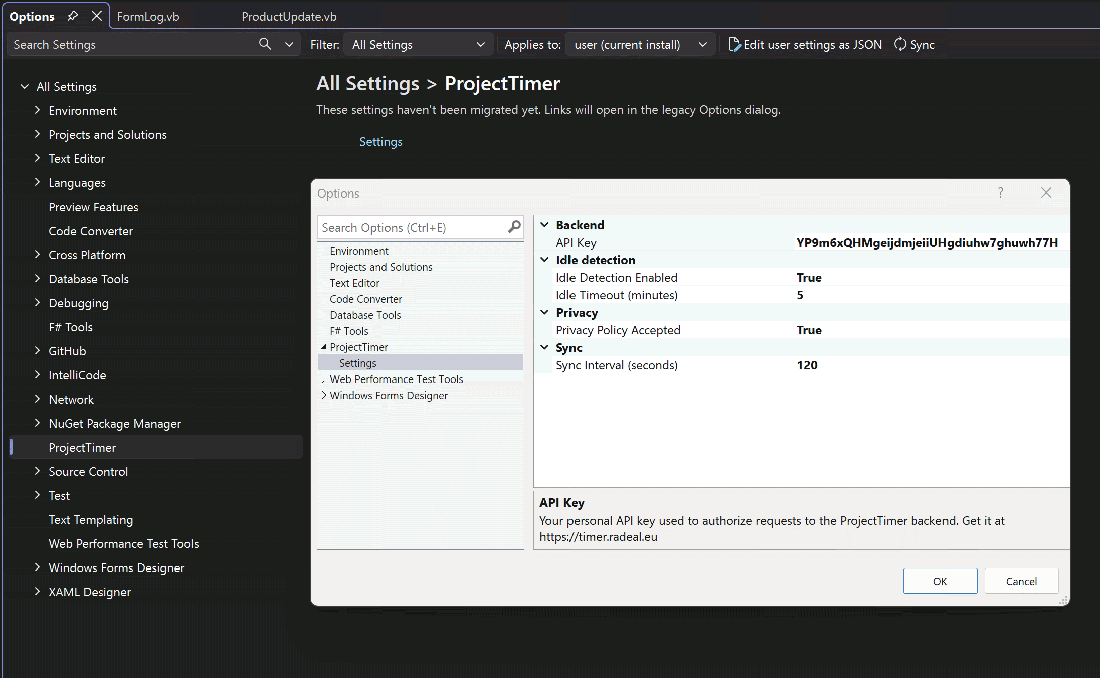Select Environment in dialog tree
The image size is (1100, 678).
[359, 251]
